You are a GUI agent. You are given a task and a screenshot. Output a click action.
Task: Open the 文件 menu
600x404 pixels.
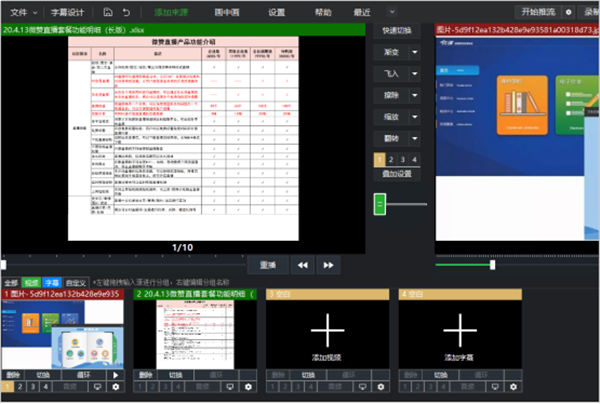tap(21, 12)
